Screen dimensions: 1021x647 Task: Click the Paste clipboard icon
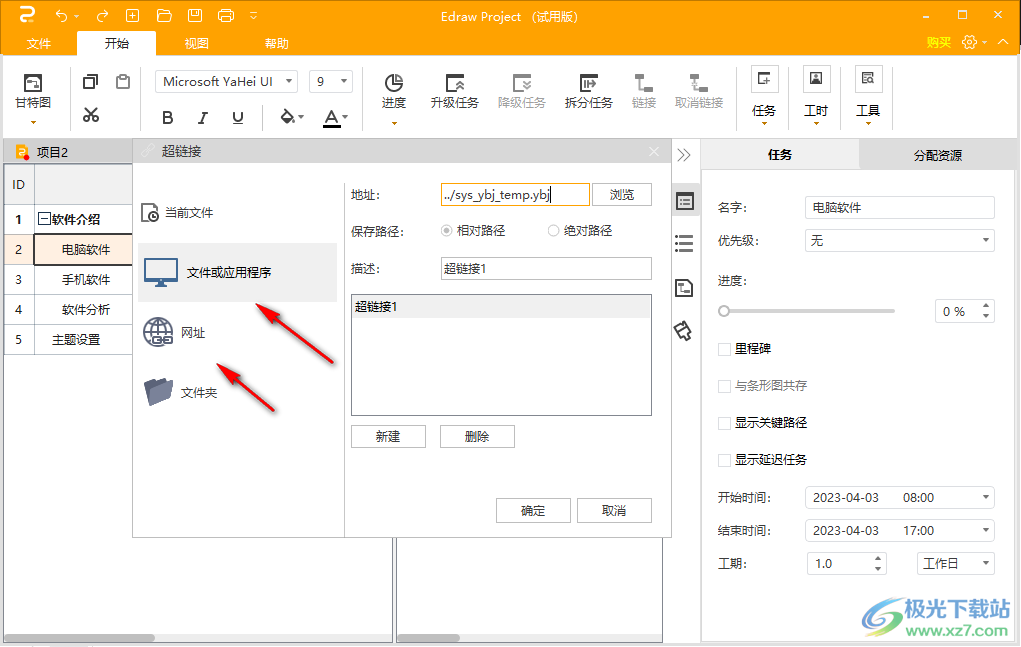pos(123,81)
